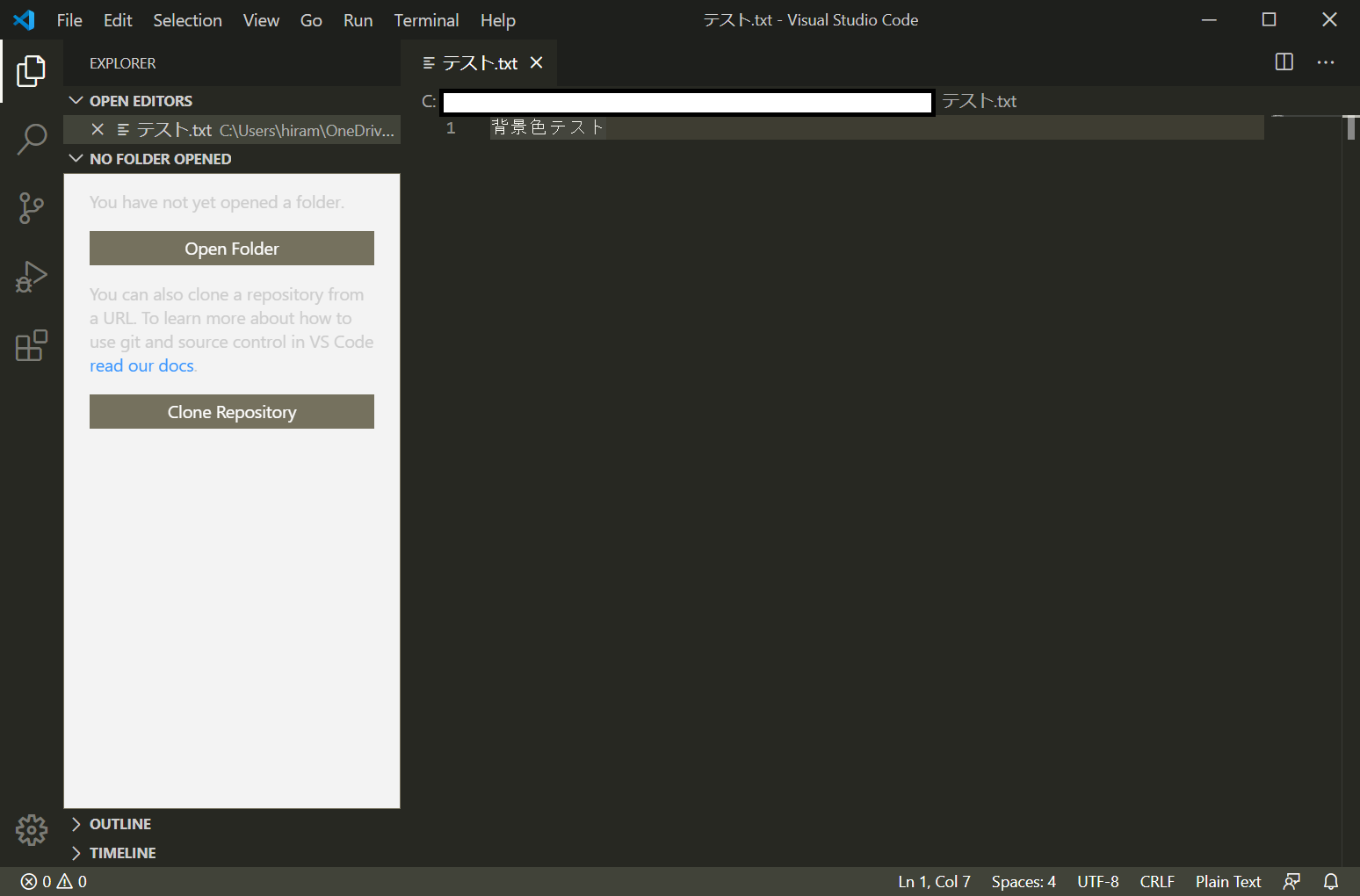1360x896 pixels.
Task: Click the Open Folder button
Action: pyautogui.click(x=232, y=249)
